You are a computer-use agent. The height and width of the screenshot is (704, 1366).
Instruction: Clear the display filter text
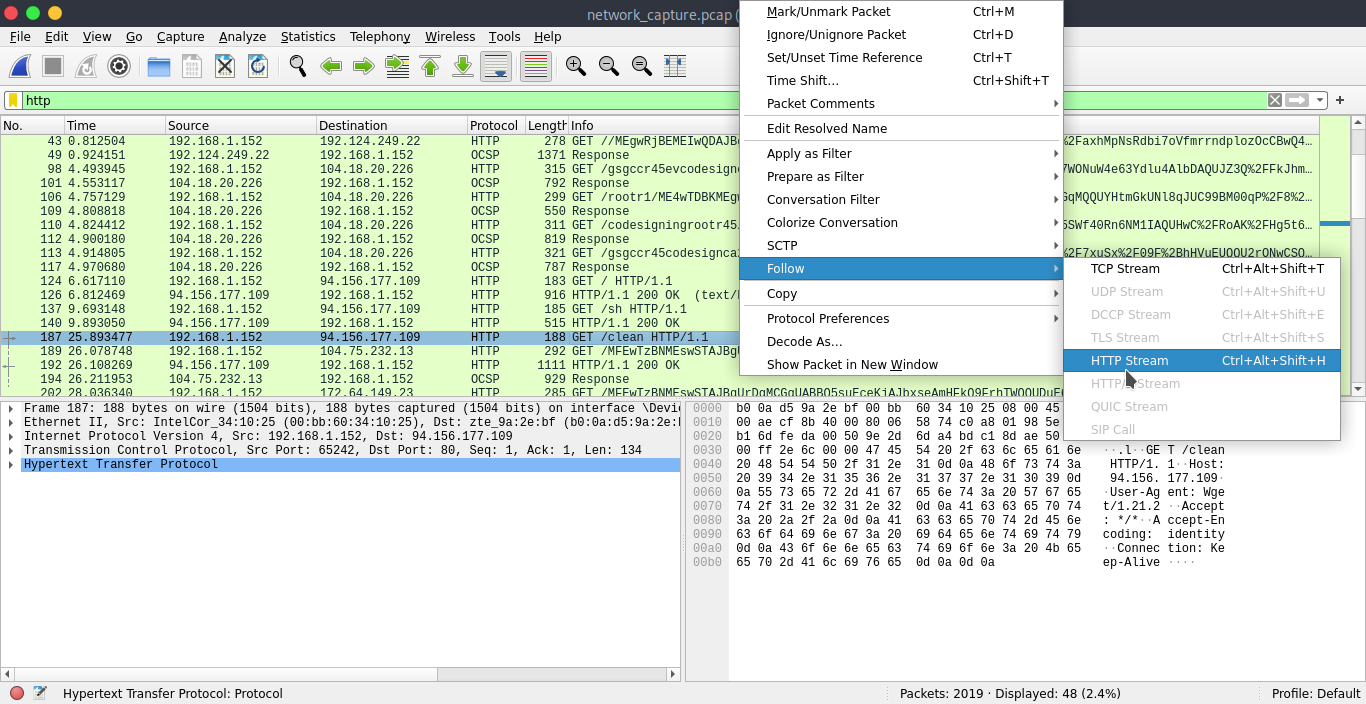pos(1275,100)
